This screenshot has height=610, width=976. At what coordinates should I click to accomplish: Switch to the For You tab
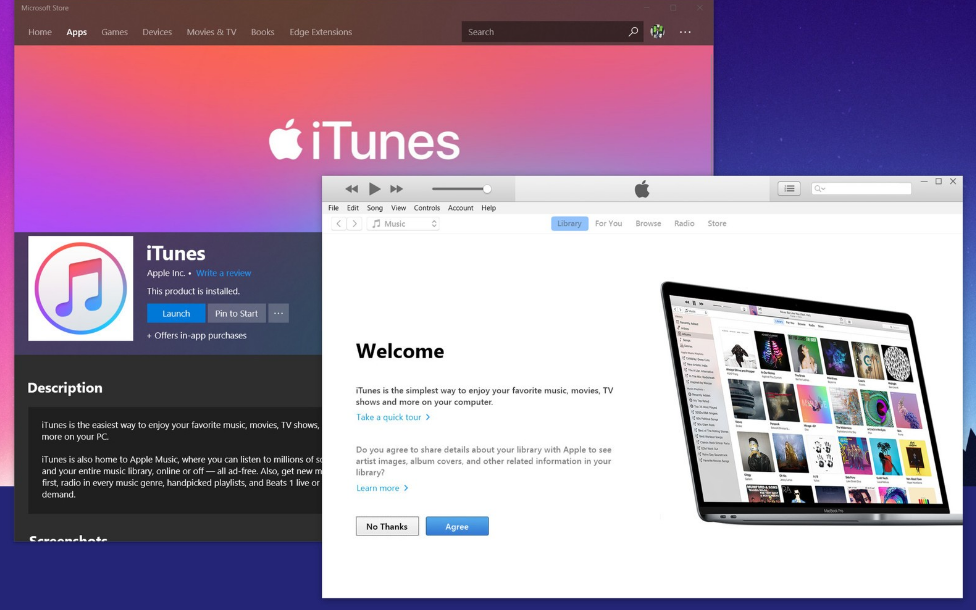[x=609, y=223]
